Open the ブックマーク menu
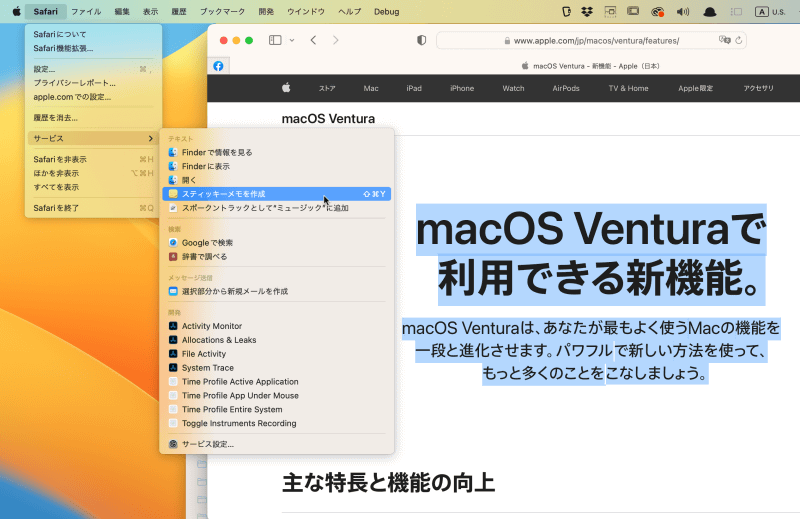Image resolution: width=800 pixels, height=519 pixels. pyautogui.click(x=222, y=11)
